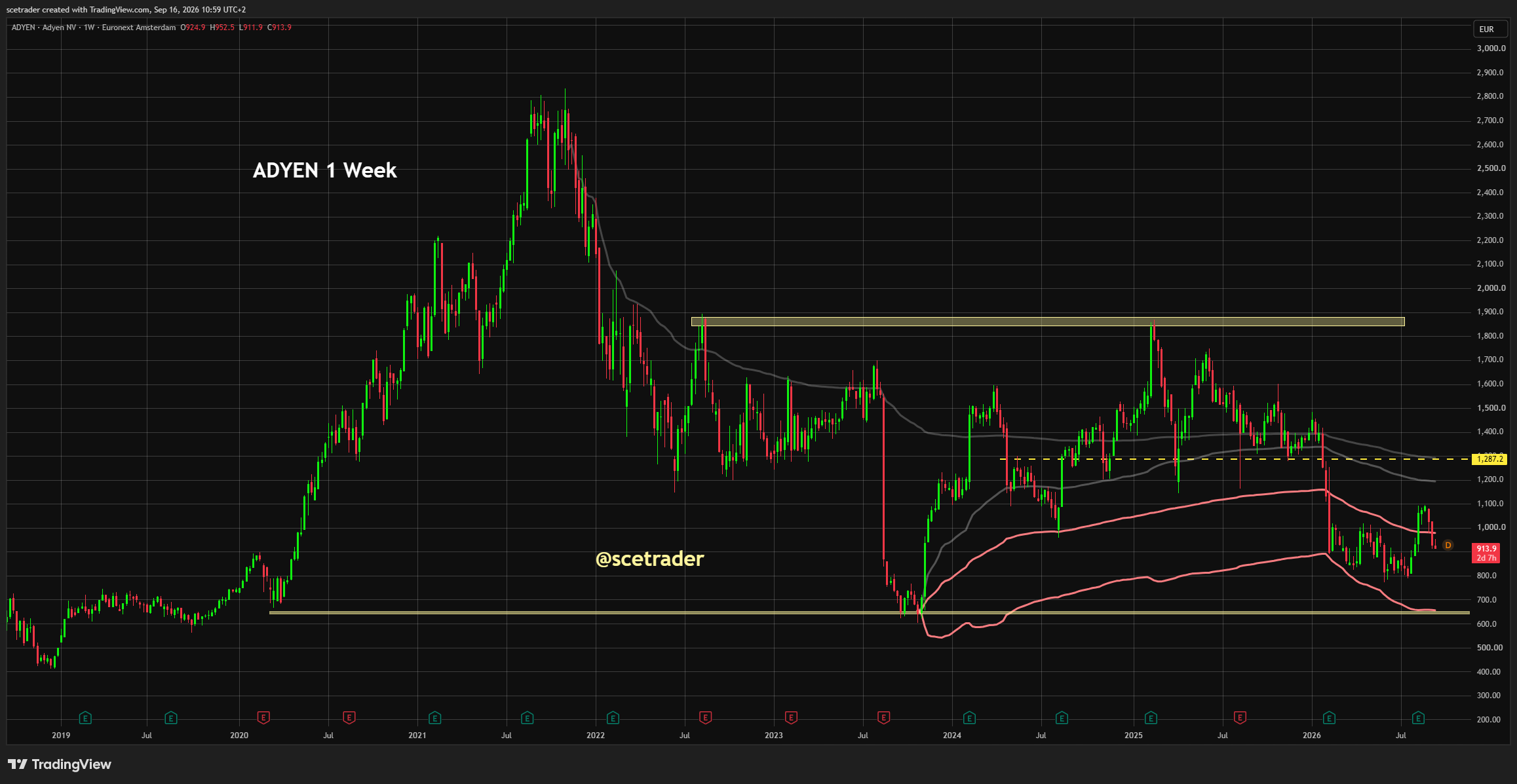Select the ADYEN 1 Week text annotation
This screenshot has width=1517, height=784.
pyautogui.click(x=324, y=170)
